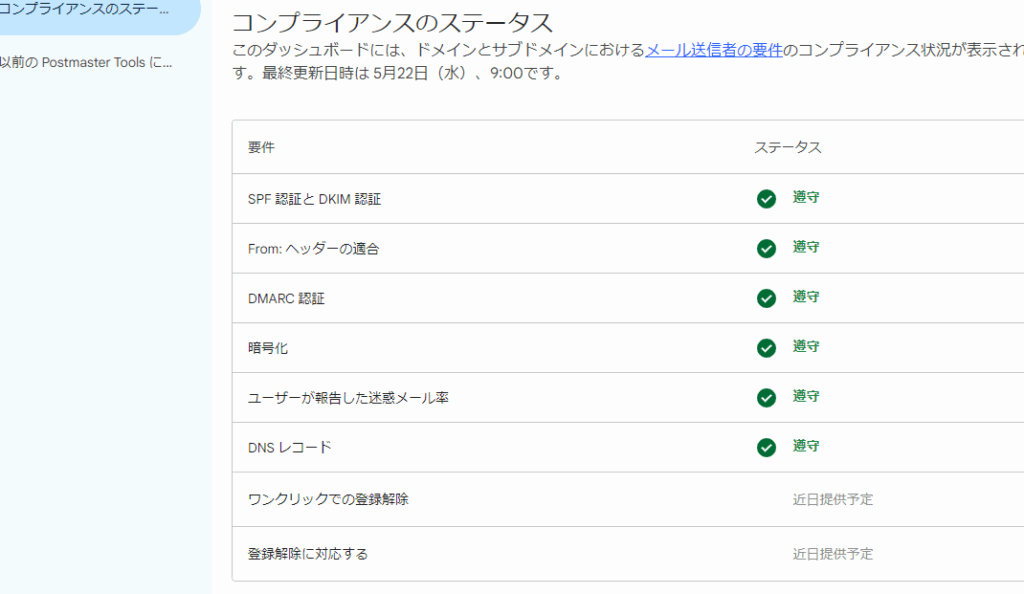This screenshot has height=594, width=1024.
Task: Click the ワンクリックでの登録解除 row label
Action: [328, 499]
